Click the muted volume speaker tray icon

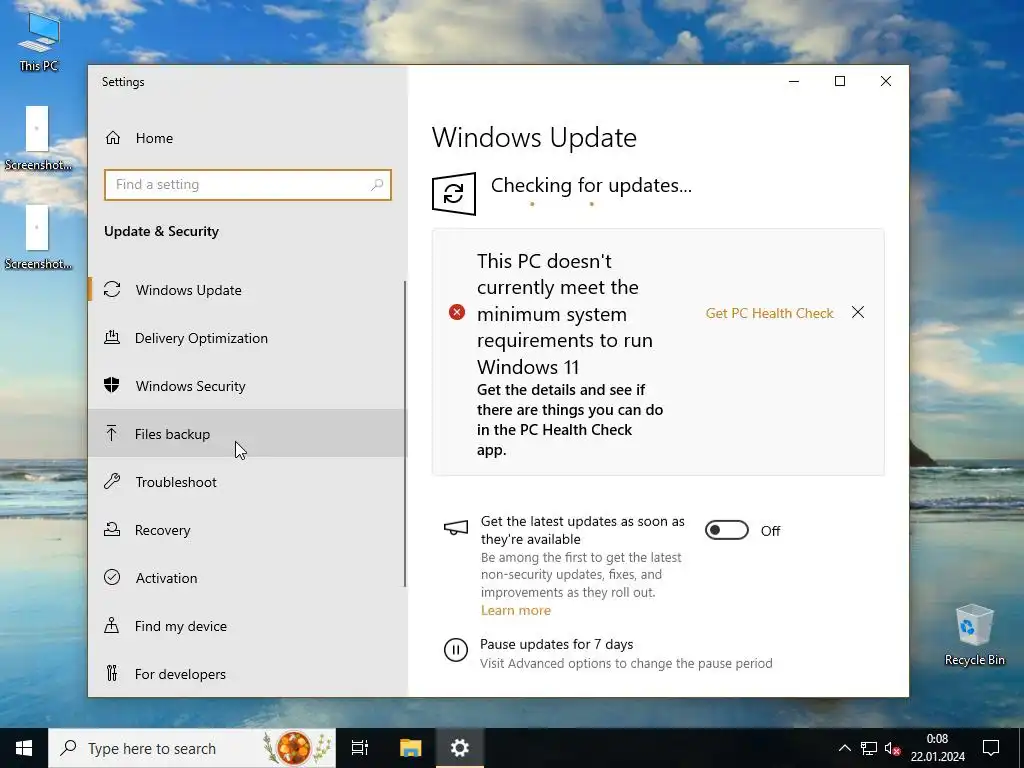point(893,748)
